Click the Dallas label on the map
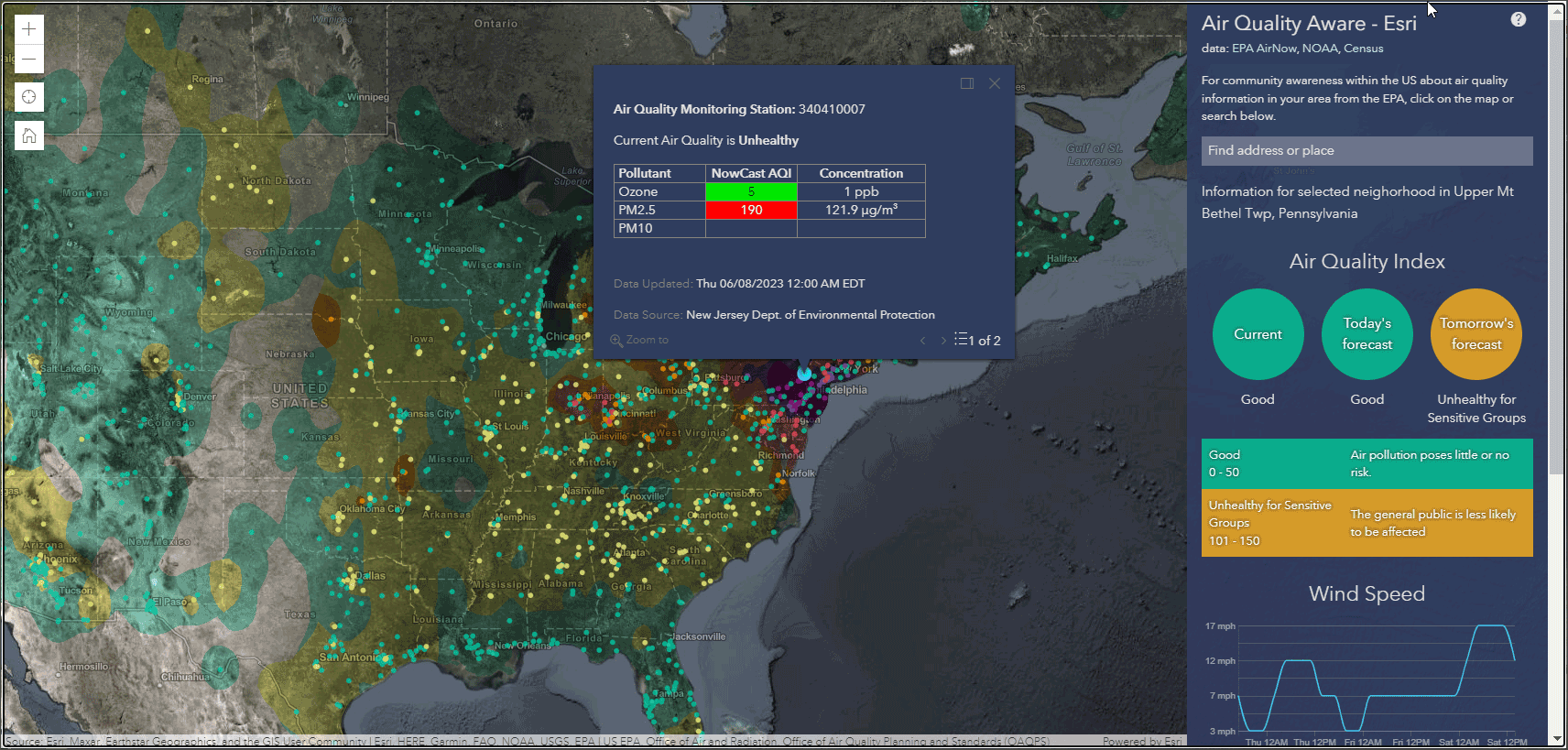Viewport: 1568px width, 750px height. pos(370,576)
